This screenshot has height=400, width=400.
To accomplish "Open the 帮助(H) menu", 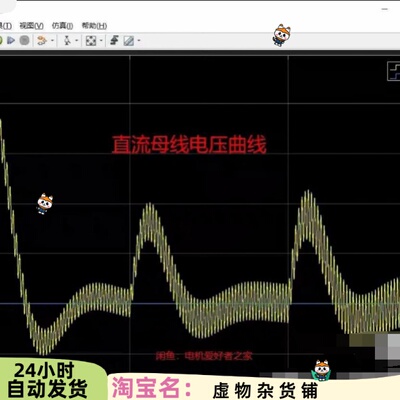I will [94, 26].
